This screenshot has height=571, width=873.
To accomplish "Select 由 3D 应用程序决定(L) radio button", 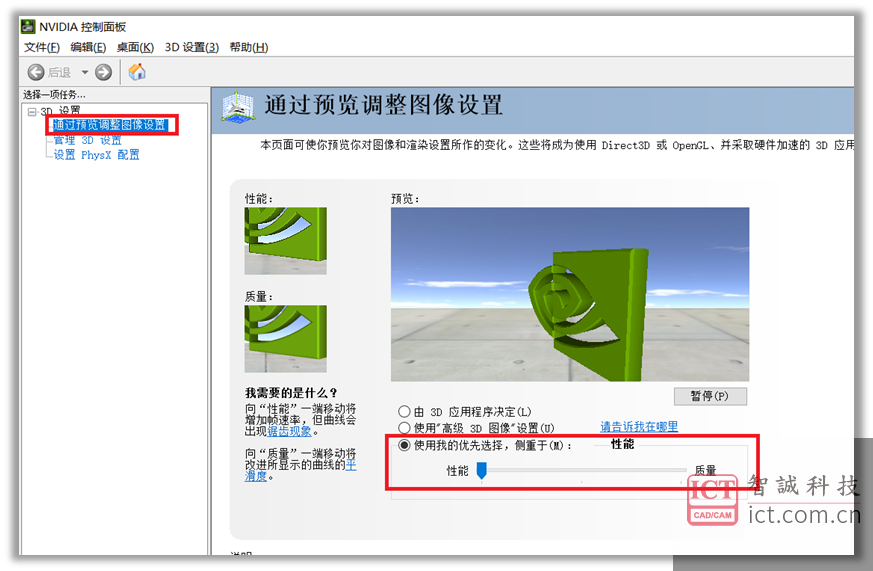I will pyautogui.click(x=404, y=412).
